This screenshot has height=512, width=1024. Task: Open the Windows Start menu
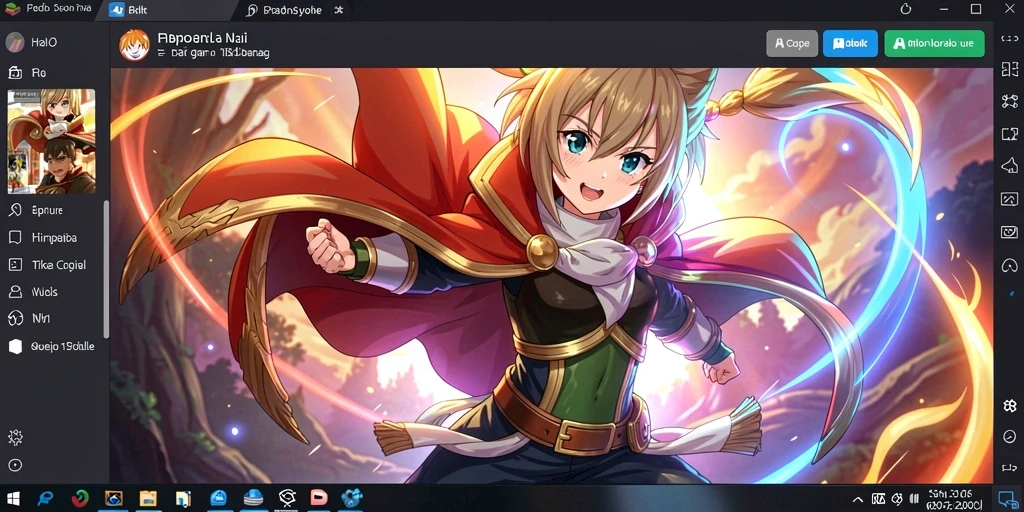pyautogui.click(x=12, y=498)
